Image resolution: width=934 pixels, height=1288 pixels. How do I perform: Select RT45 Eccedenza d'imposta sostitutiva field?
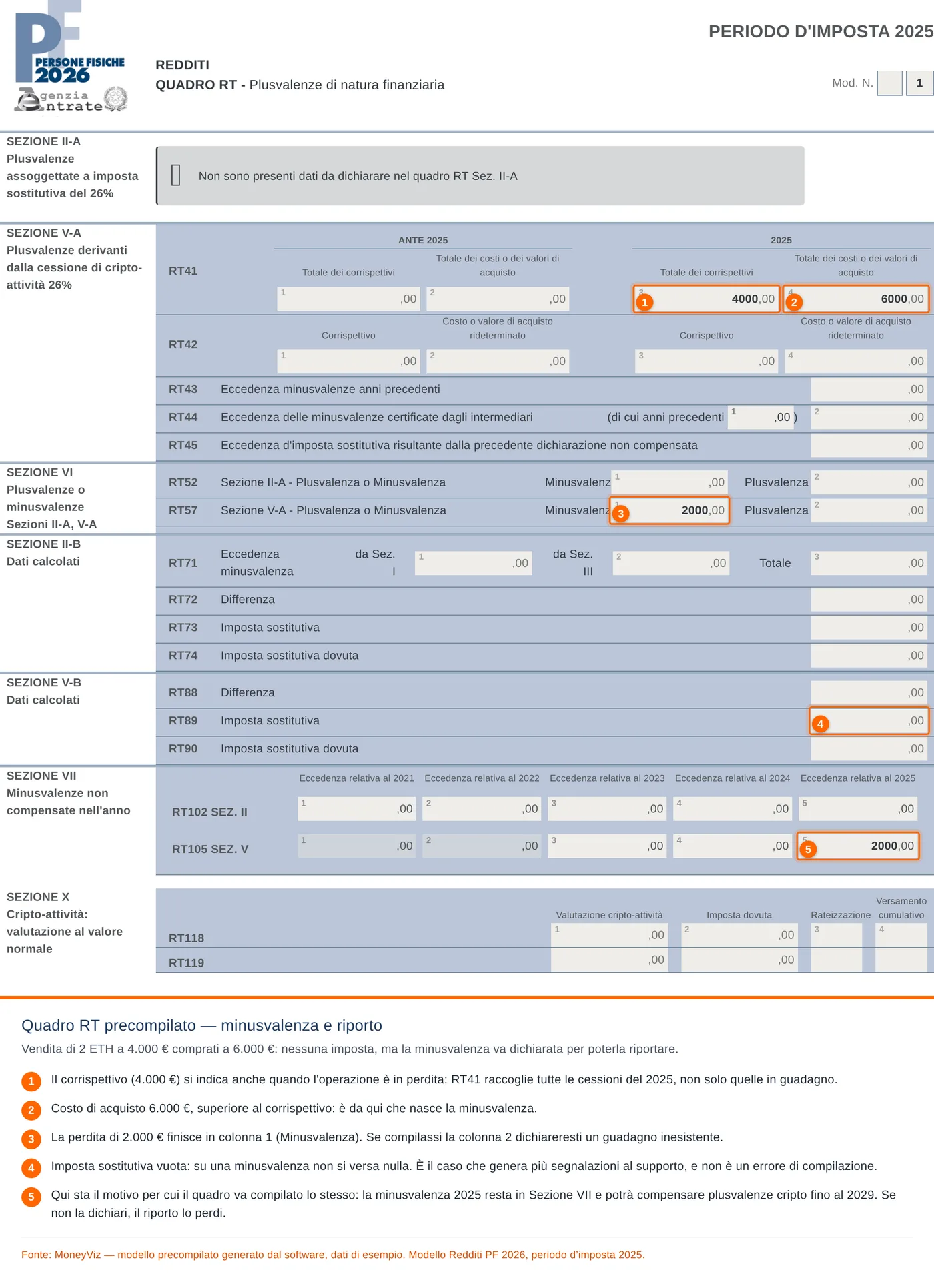click(x=869, y=445)
